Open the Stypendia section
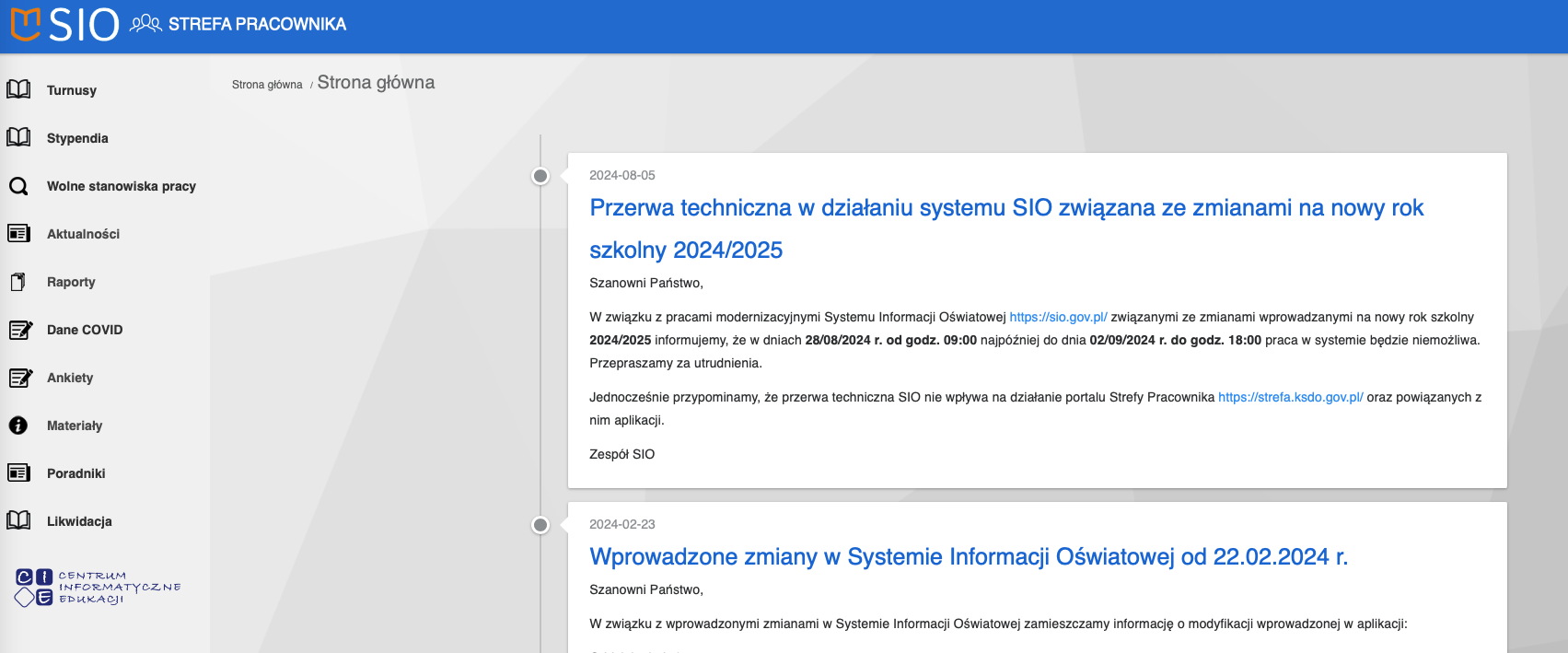The width and height of the screenshot is (1568, 653). [77, 138]
